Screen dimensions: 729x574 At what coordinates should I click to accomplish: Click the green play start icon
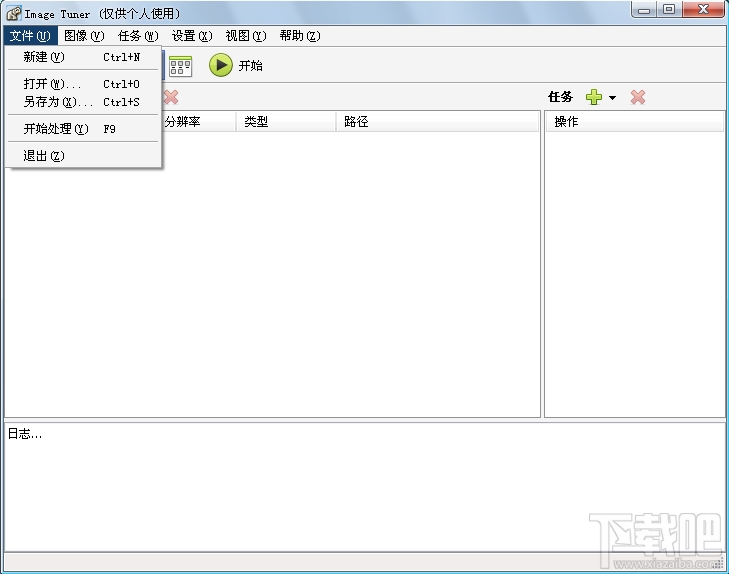pyautogui.click(x=220, y=65)
